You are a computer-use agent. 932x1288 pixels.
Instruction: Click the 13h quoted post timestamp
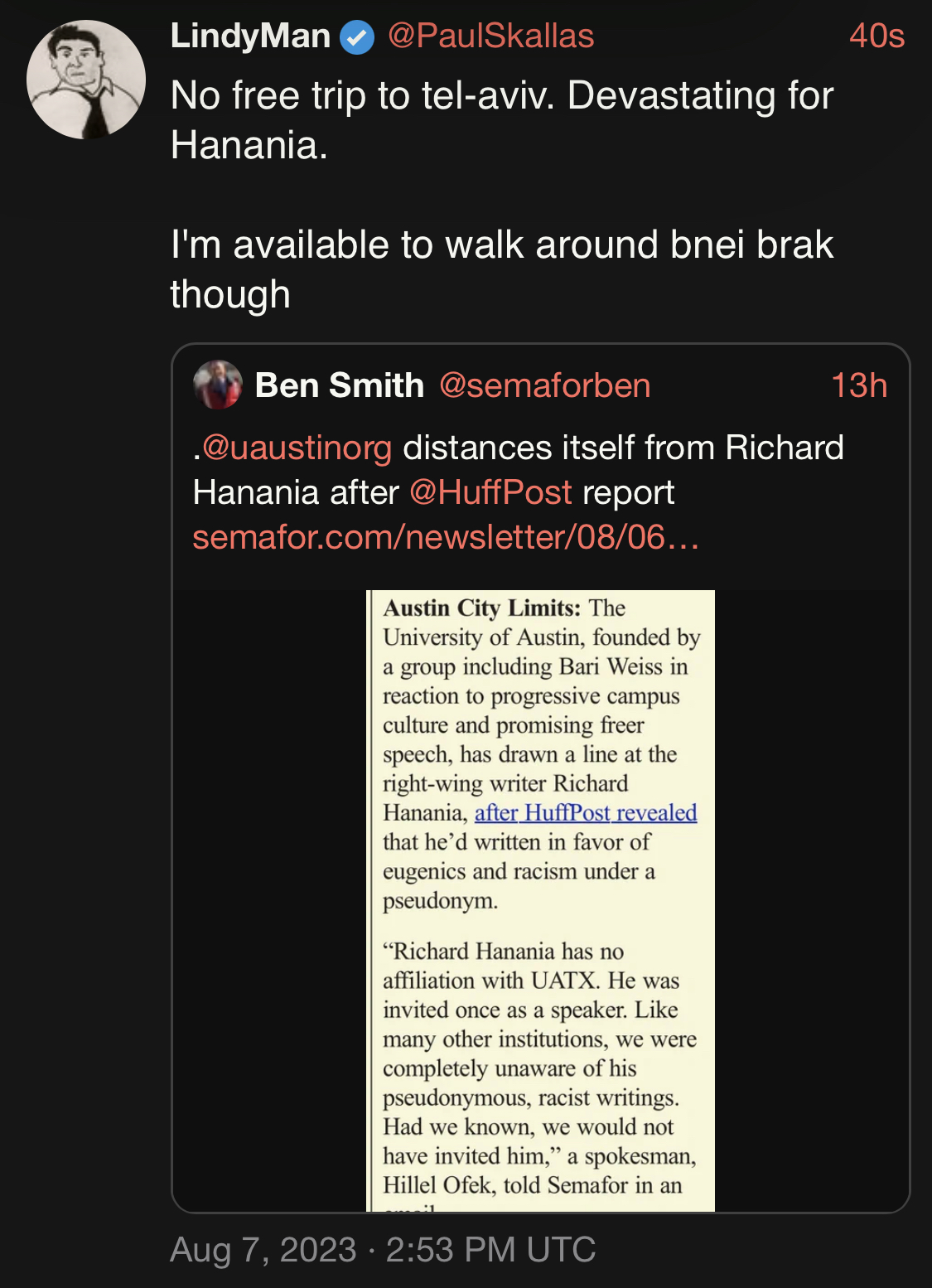858,385
